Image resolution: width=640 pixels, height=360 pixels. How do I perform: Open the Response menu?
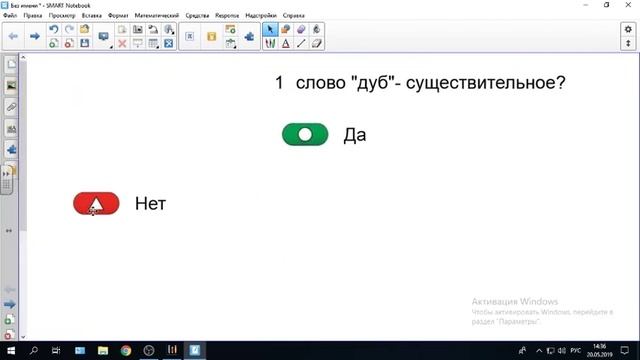227,16
